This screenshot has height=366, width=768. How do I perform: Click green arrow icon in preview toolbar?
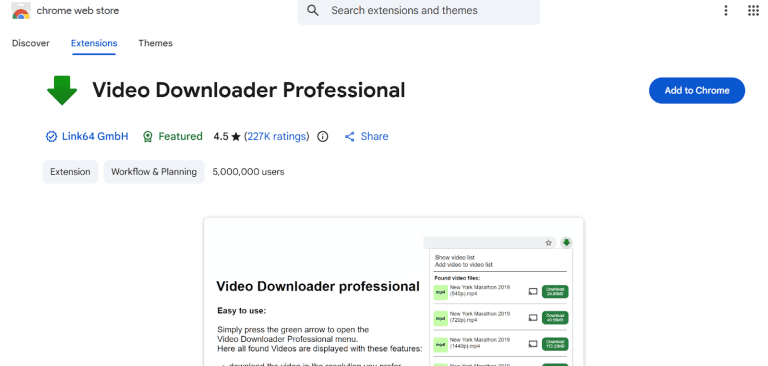(x=567, y=243)
